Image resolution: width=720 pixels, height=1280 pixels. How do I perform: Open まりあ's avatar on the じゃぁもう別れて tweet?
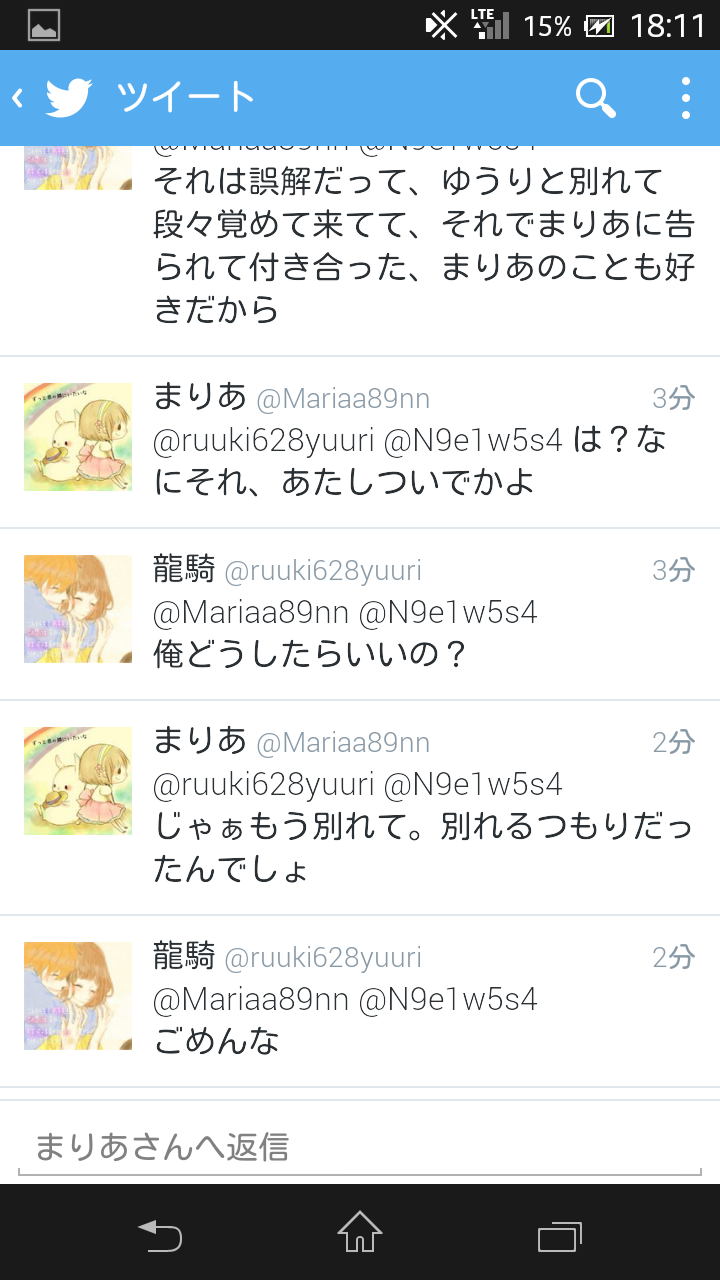[78, 781]
